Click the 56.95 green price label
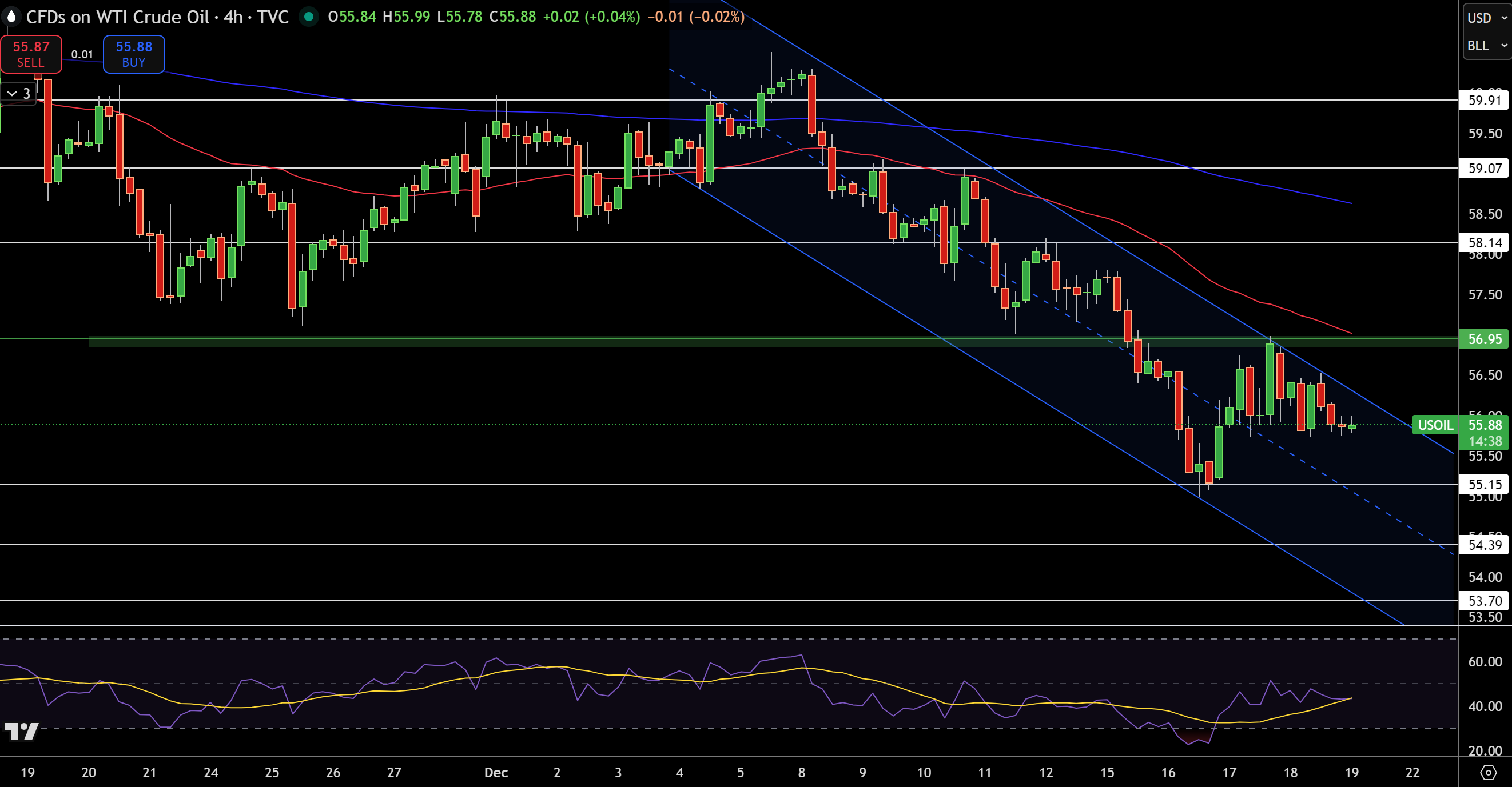The height and width of the screenshot is (787, 1512). (1485, 339)
